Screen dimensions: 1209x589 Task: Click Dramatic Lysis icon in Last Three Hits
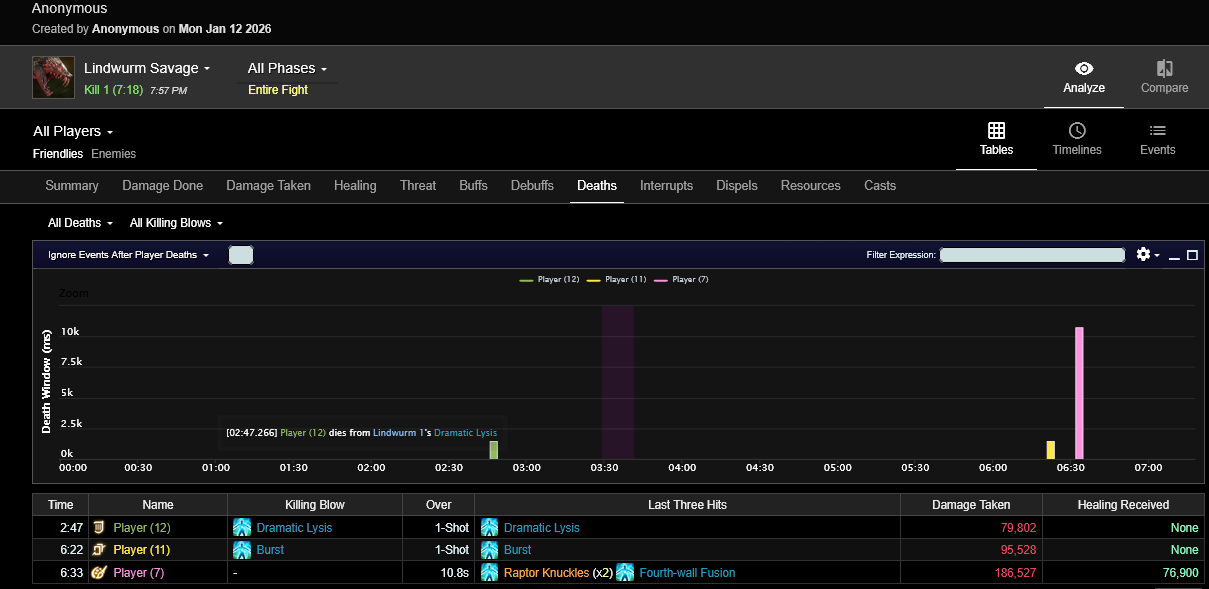[x=489, y=527]
